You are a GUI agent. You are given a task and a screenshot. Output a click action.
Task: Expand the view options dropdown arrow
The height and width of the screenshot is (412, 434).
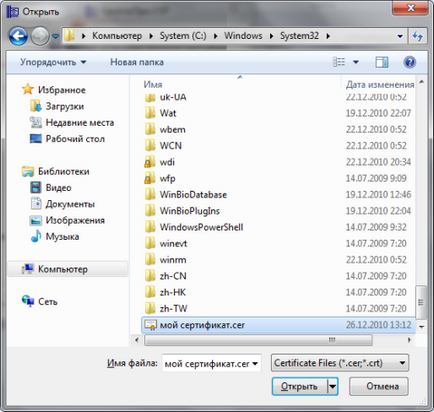356,62
